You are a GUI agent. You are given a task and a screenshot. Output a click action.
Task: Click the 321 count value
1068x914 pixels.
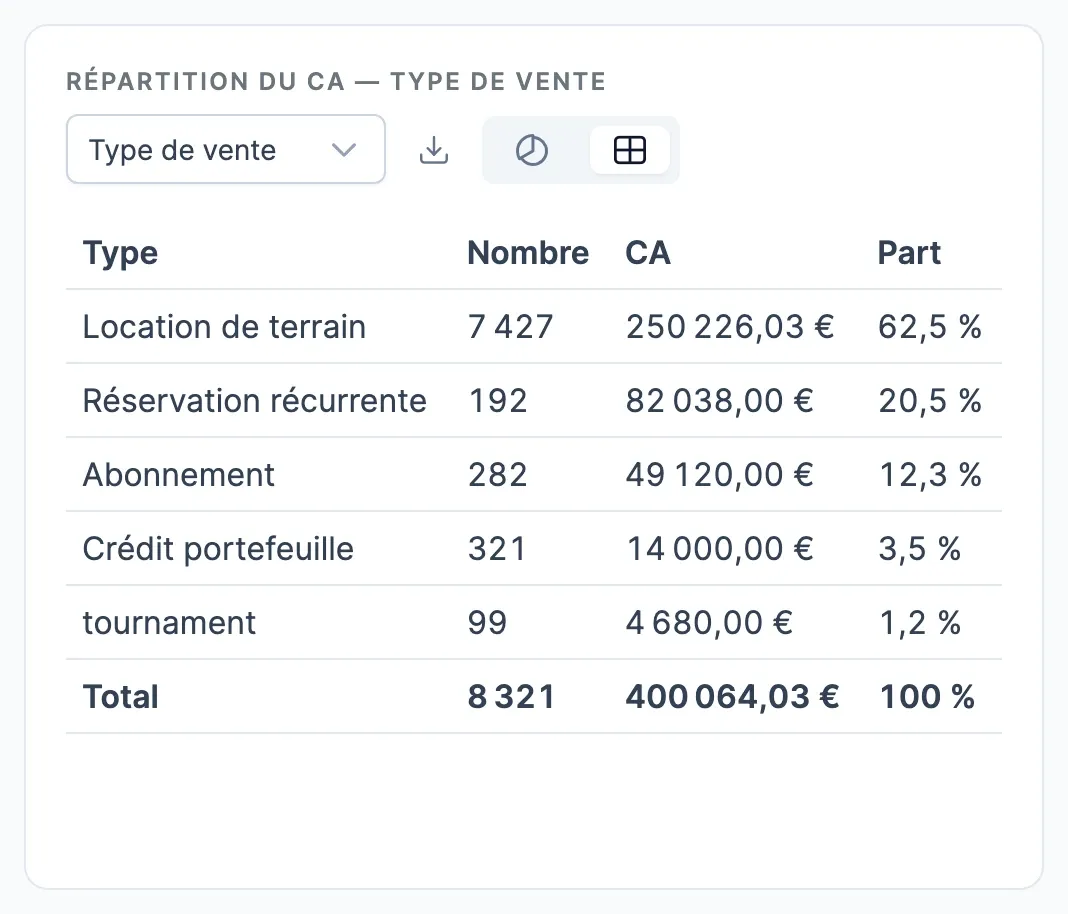(497, 549)
